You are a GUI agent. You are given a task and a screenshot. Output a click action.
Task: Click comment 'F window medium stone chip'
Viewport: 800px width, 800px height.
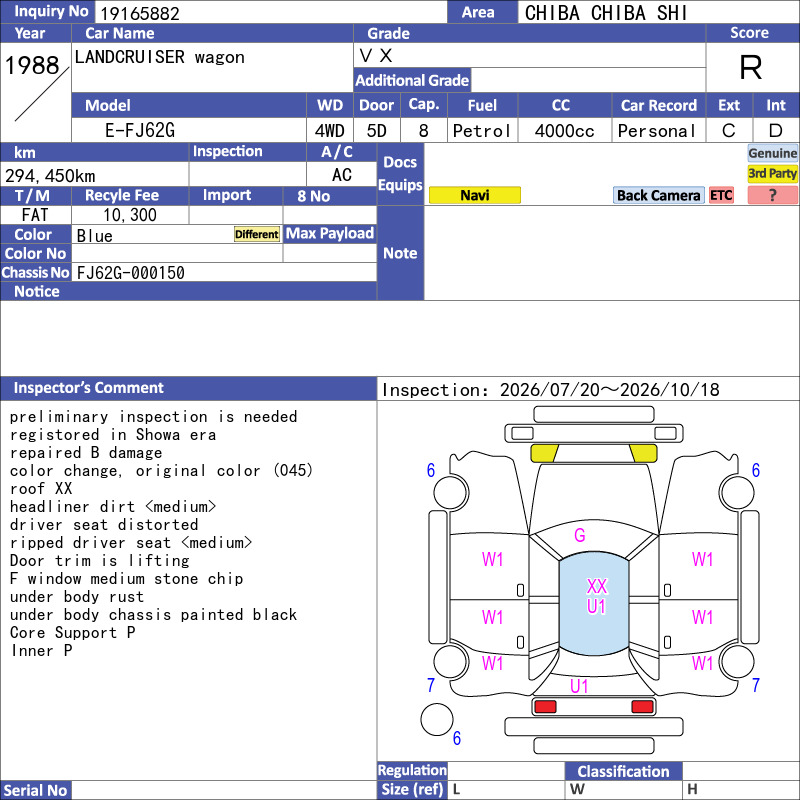pos(127,579)
